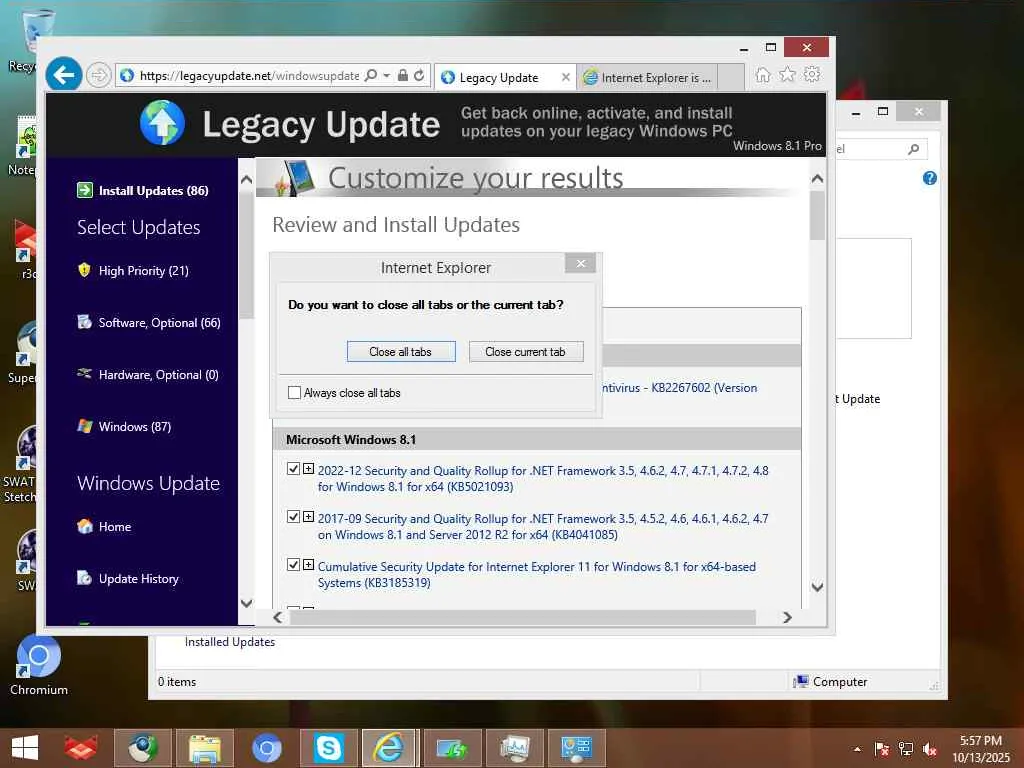Expand details of KB5021093 update
Image resolution: width=1024 pixels, height=768 pixels.
tap(308, 469)
